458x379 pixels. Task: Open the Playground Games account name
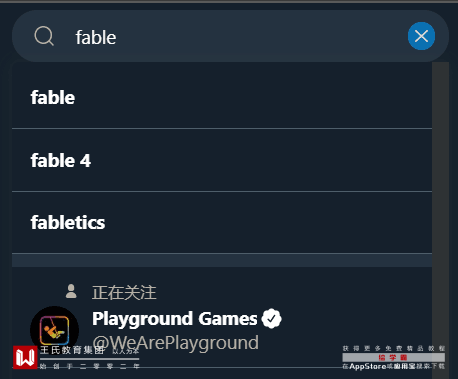[175, 318]
